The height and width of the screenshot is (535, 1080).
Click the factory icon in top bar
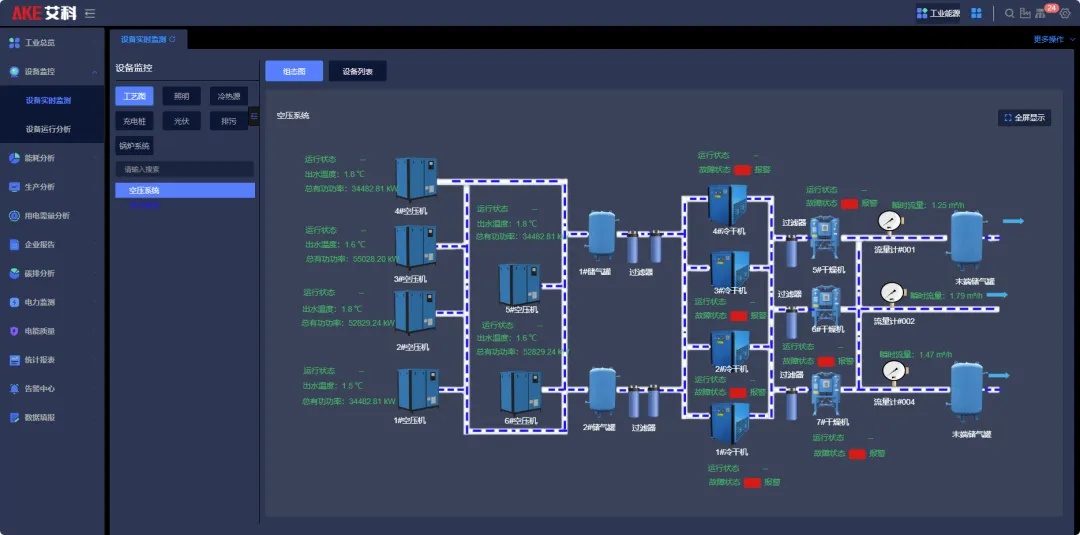1025,13
